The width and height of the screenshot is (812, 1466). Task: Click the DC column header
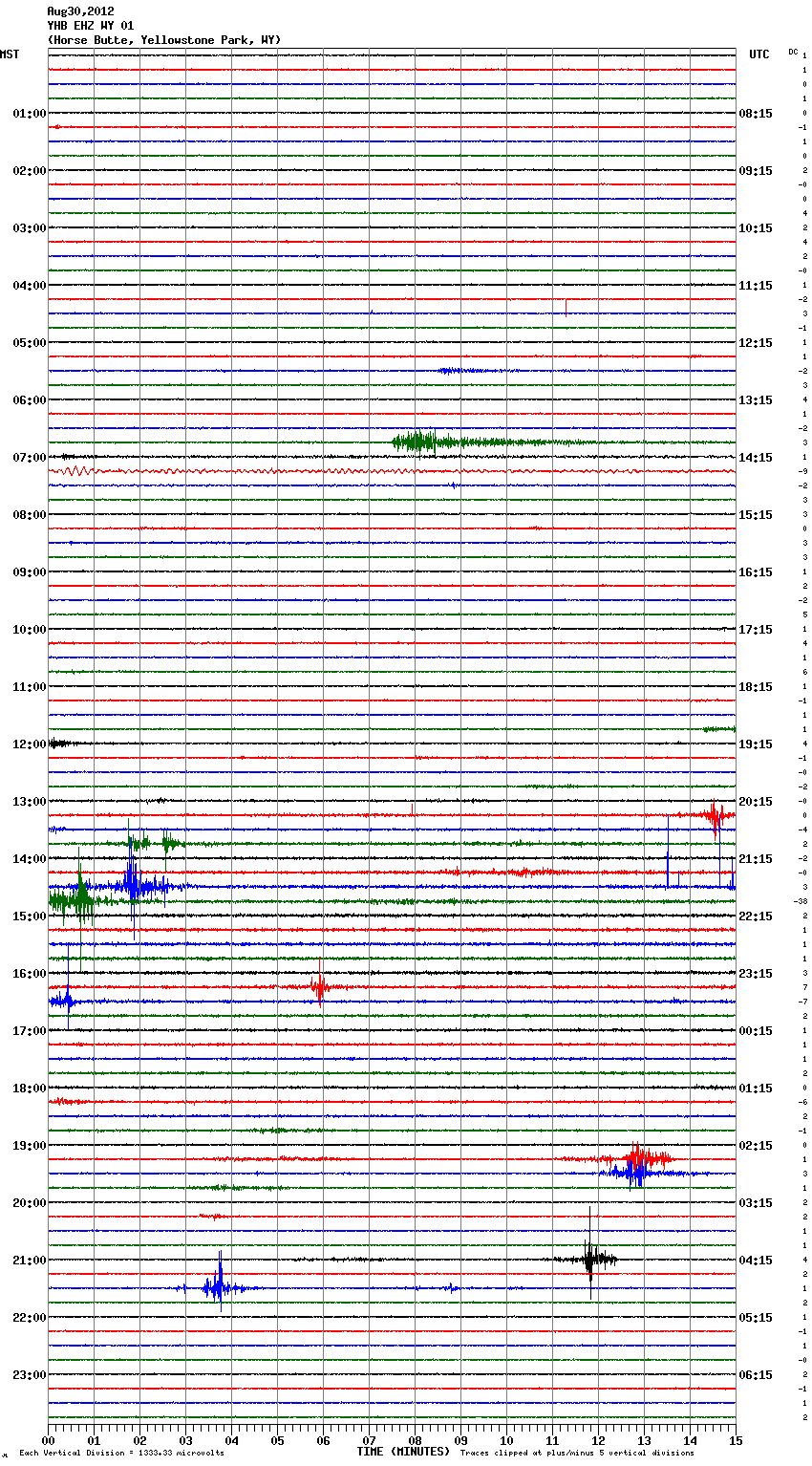[x=793, y=52]
